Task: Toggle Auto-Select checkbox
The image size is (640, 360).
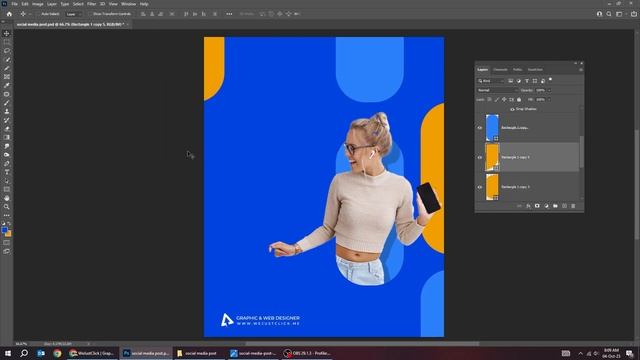Action: (x=39, y=14)
